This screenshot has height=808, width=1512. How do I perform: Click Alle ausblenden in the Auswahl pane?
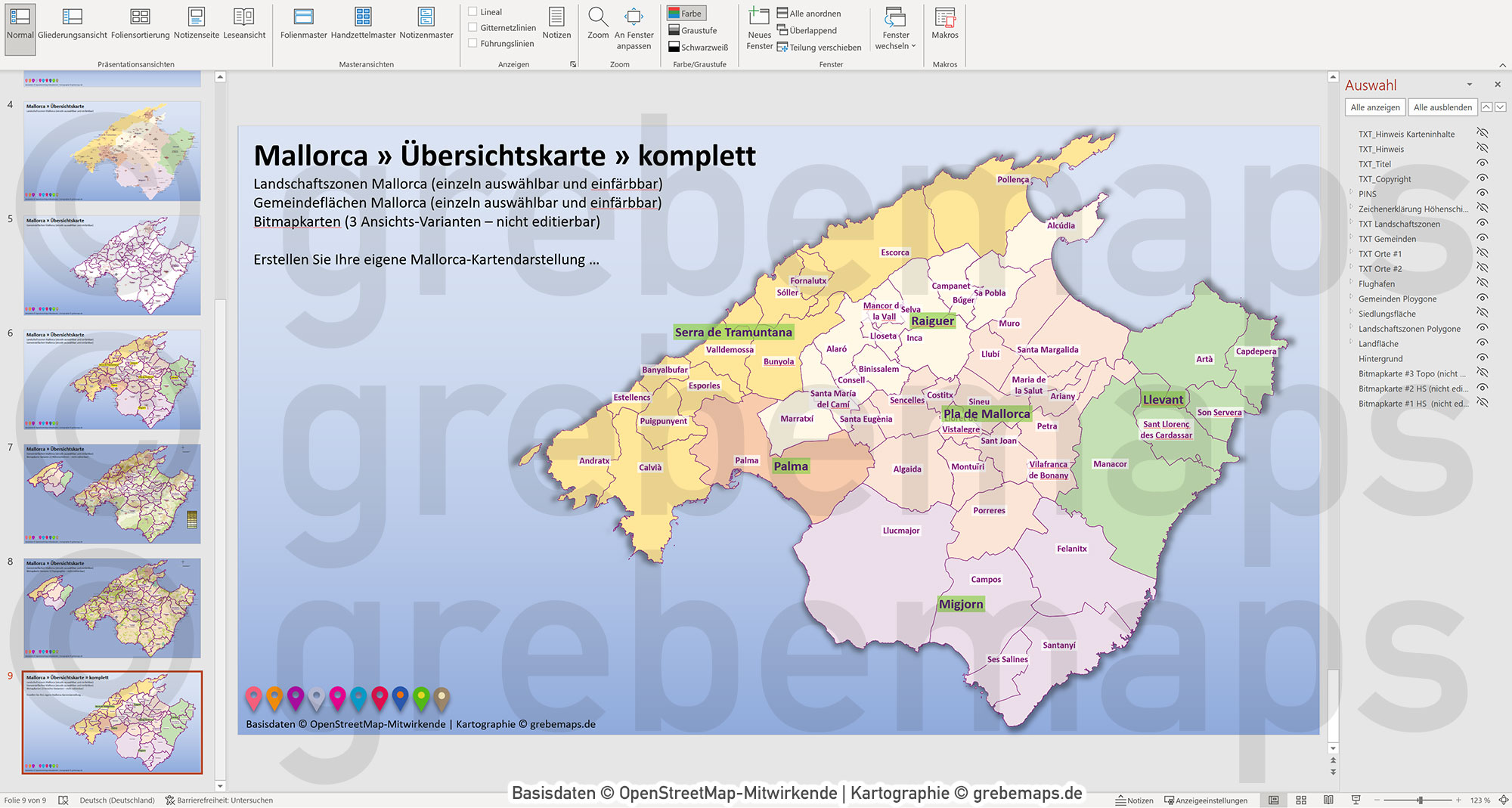(x=1442, y=107)
